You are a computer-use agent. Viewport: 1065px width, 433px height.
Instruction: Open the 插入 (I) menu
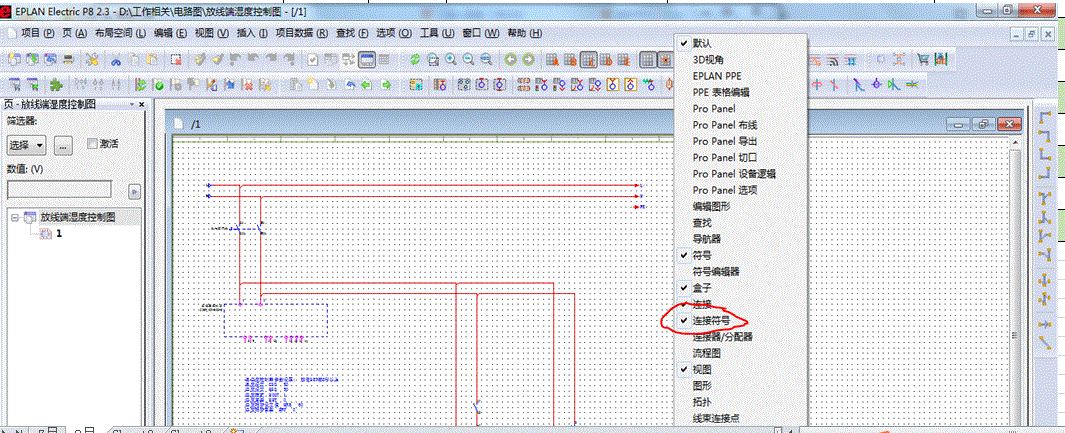click(249, 33)
